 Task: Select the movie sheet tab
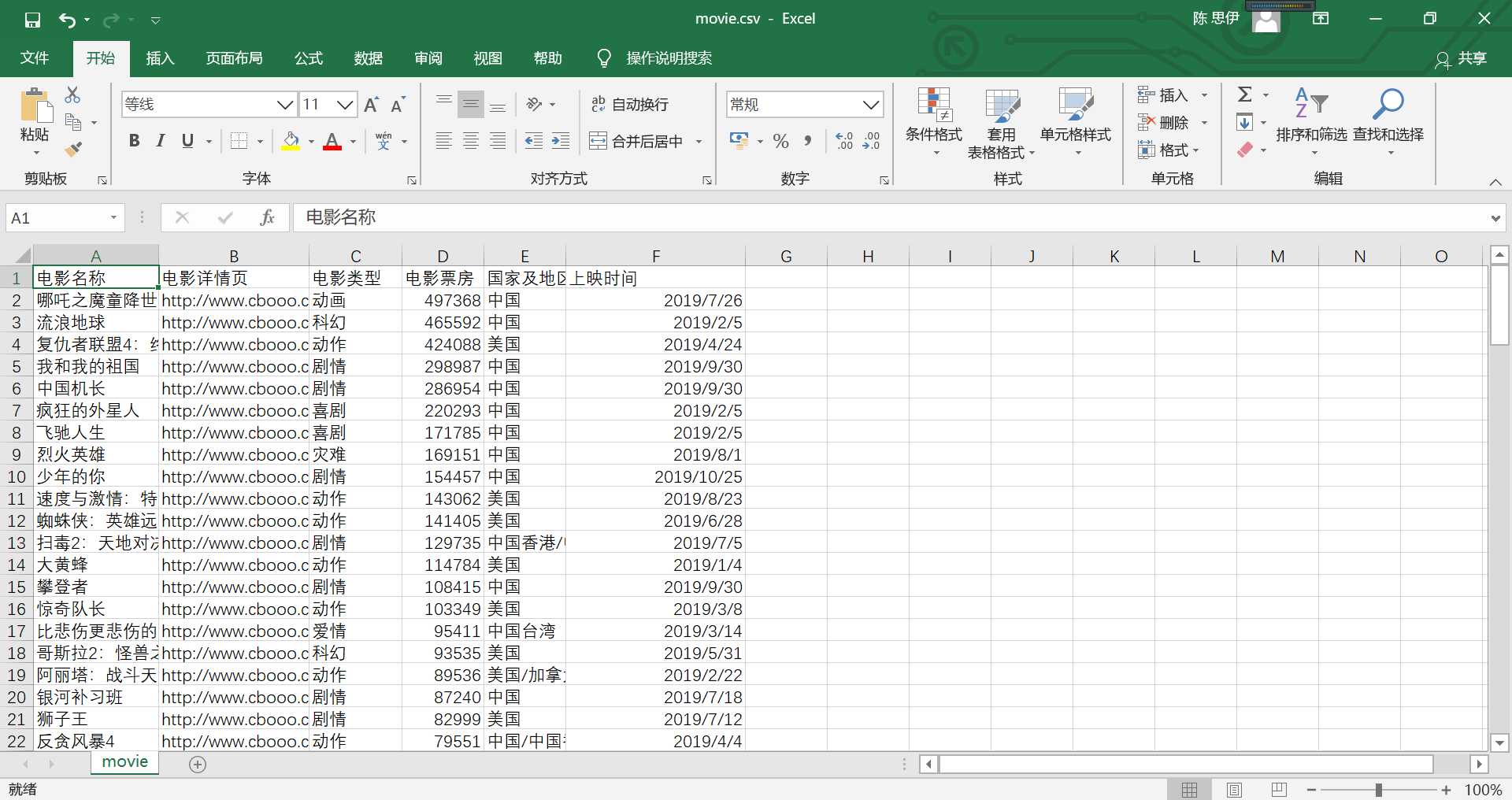[x=124, y=761]
